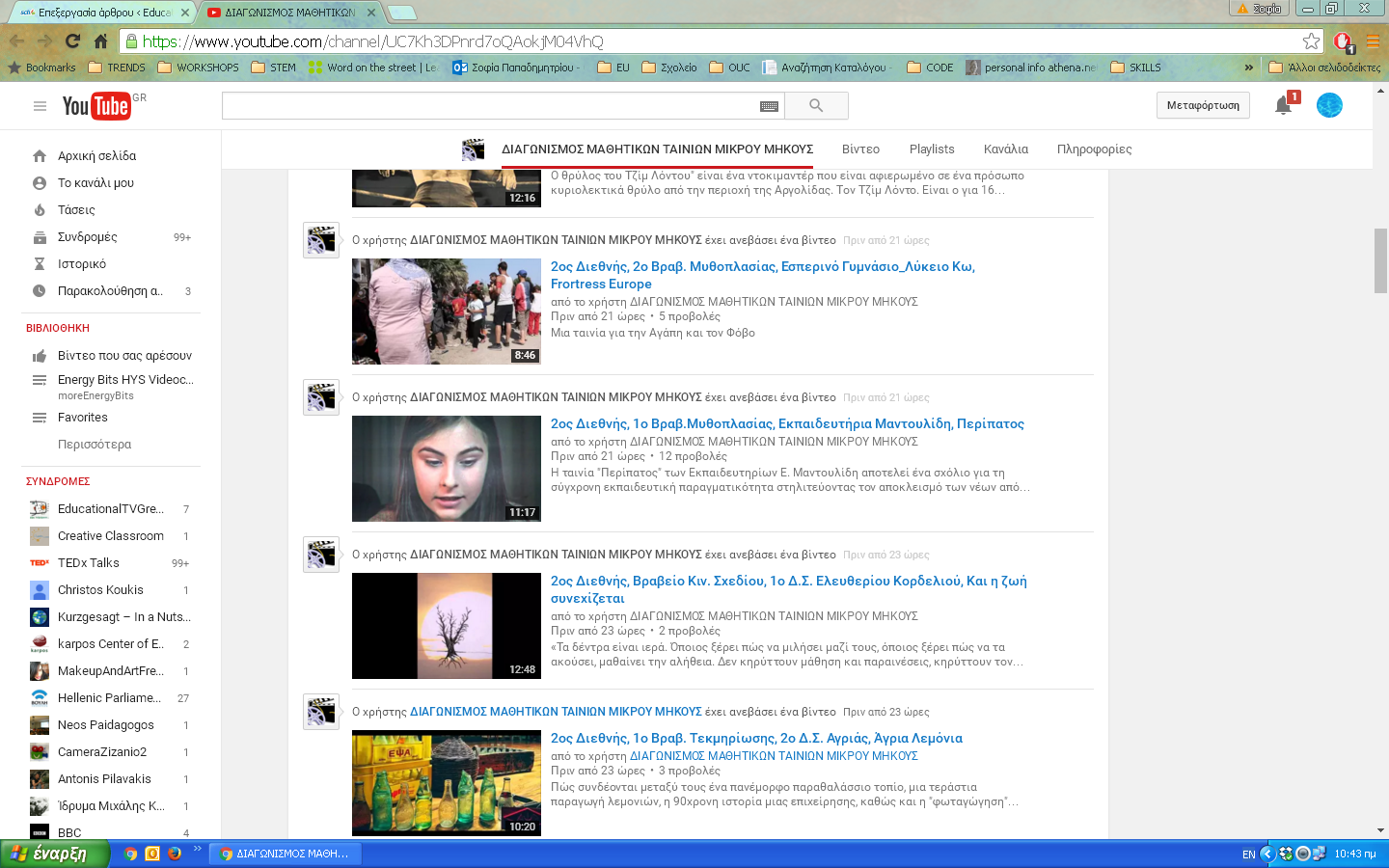
Task: Play the 8:46 refugee video thumbnail
Action: click(x=447, y=312)
